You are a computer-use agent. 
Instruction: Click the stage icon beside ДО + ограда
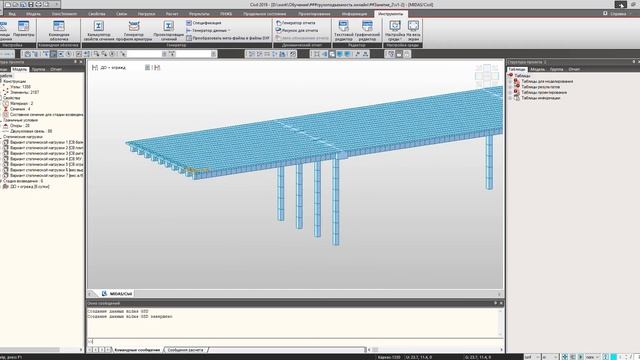tap(95, 67)
